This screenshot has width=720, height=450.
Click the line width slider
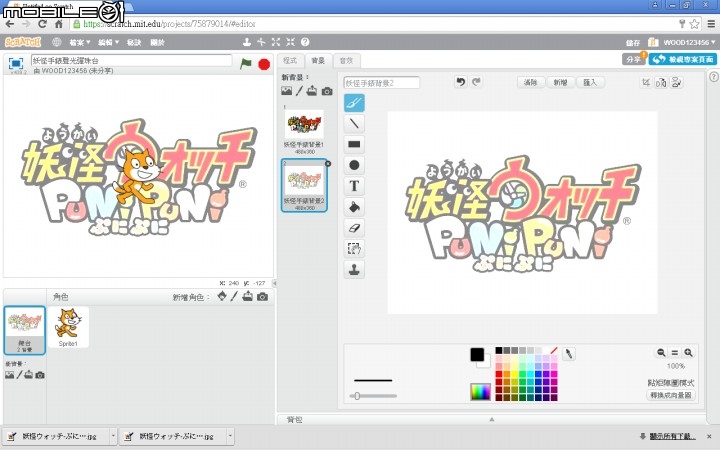coord(373,396)
